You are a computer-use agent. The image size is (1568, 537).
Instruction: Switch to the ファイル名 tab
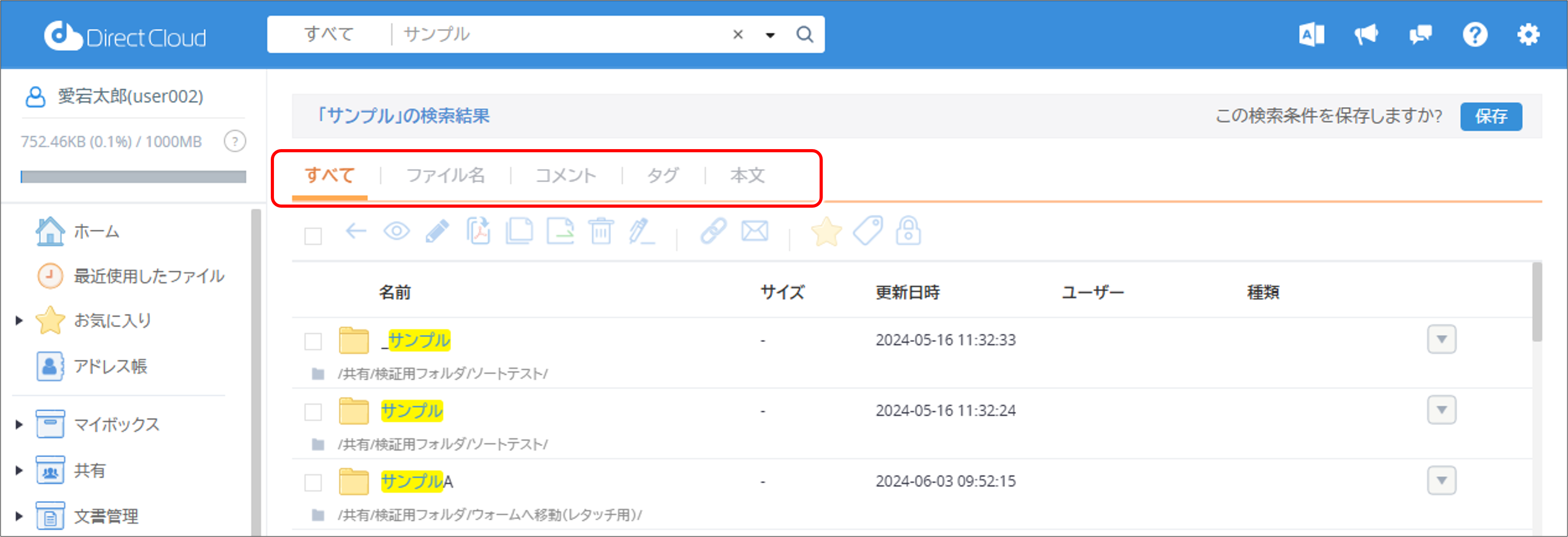[446, 175]
